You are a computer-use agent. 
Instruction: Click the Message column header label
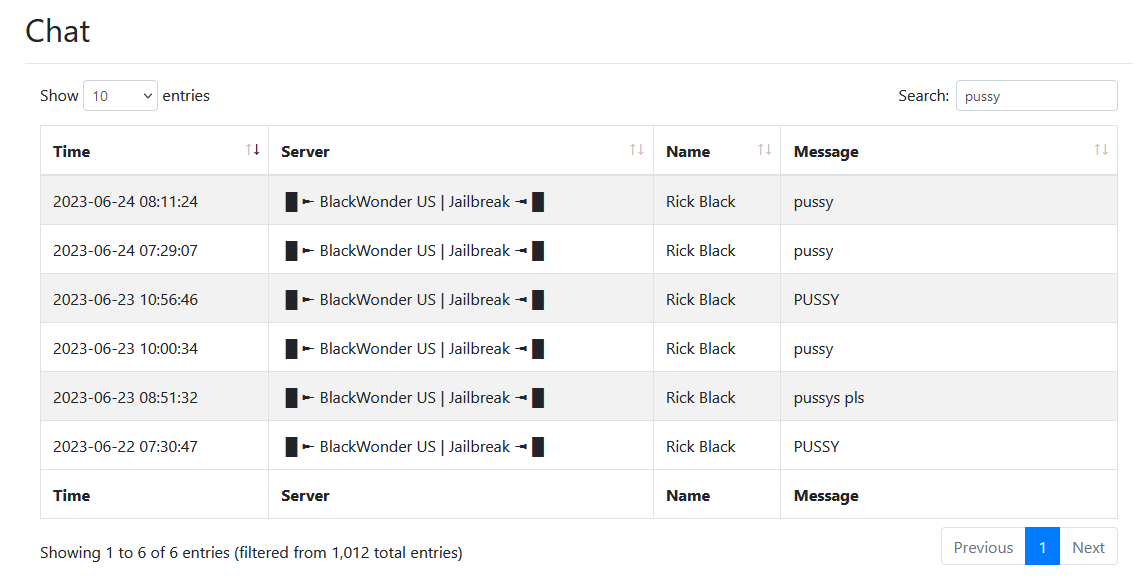pos(826,152)
